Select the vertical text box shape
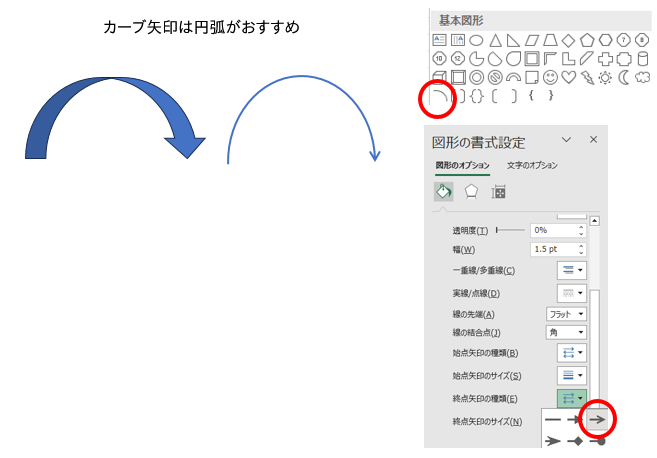This screenshot has width=657, height=458. tap(458, 40)
